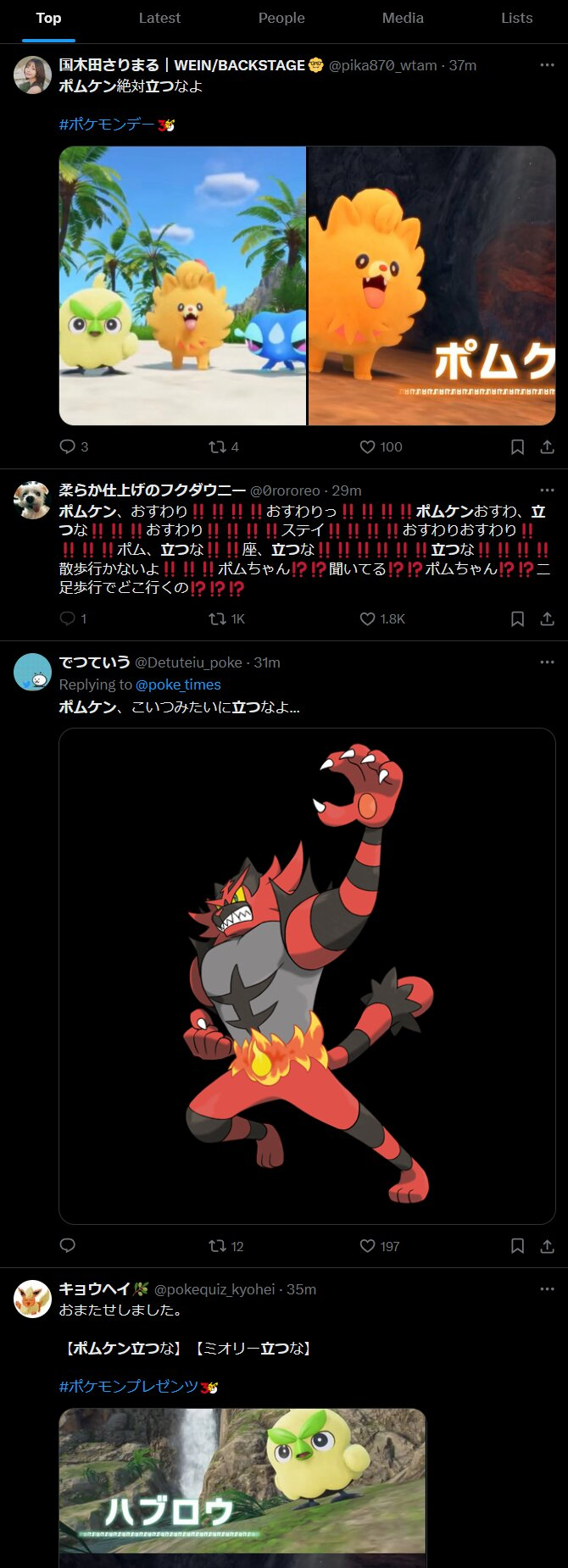Bookmark the first post by pika870_wtam
Image resolution: width=568 pixels, height=1568 pixels.
tap(517, 446)
